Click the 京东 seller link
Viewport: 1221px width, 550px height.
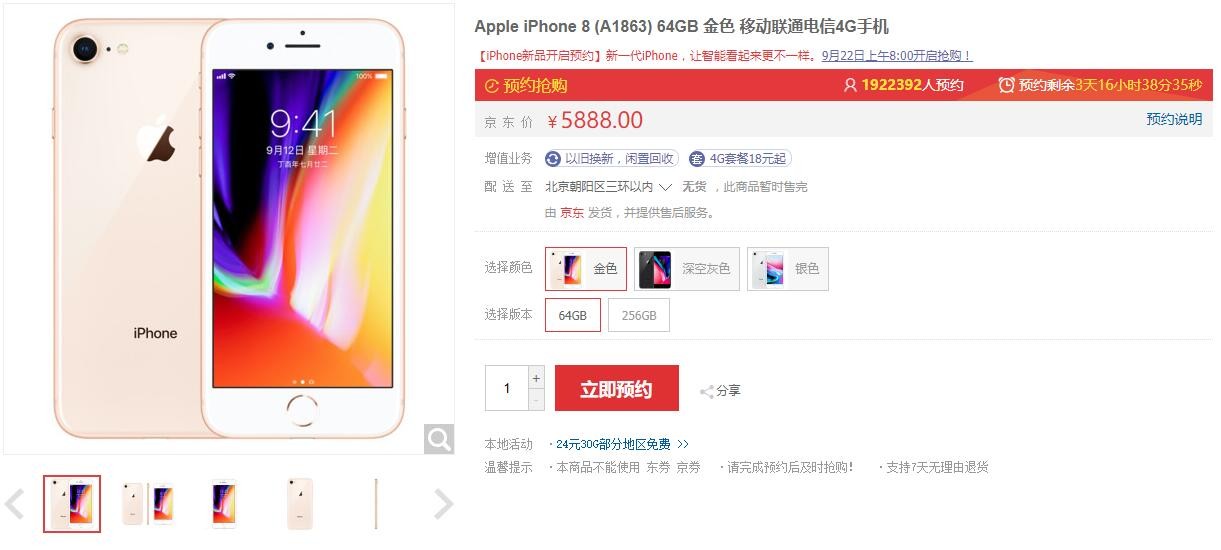(572, 212)
